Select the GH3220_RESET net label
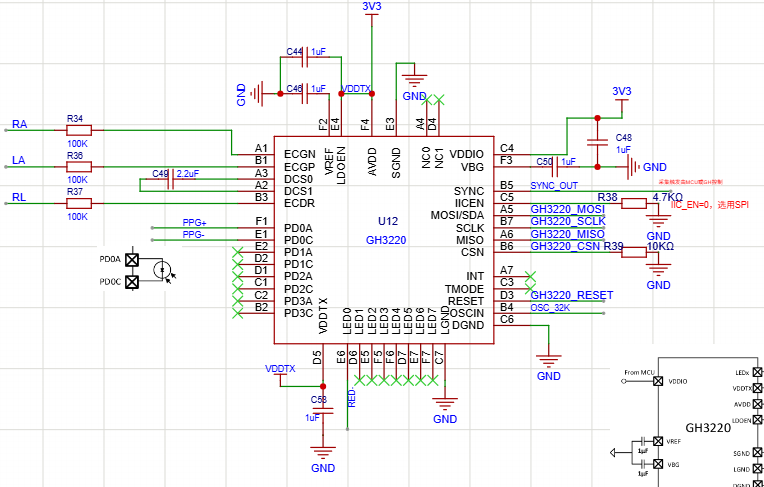 click(x=571, y=295)
